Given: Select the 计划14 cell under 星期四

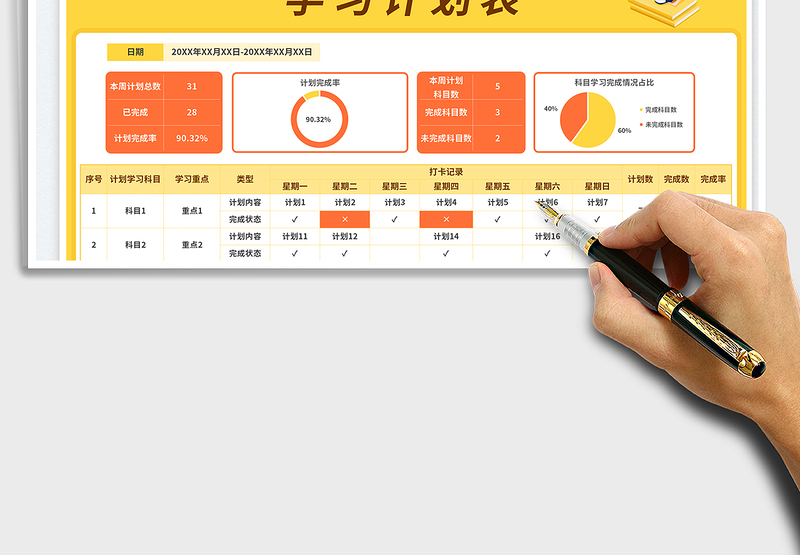Looking at the screenshot, I should tap(446, 237).
